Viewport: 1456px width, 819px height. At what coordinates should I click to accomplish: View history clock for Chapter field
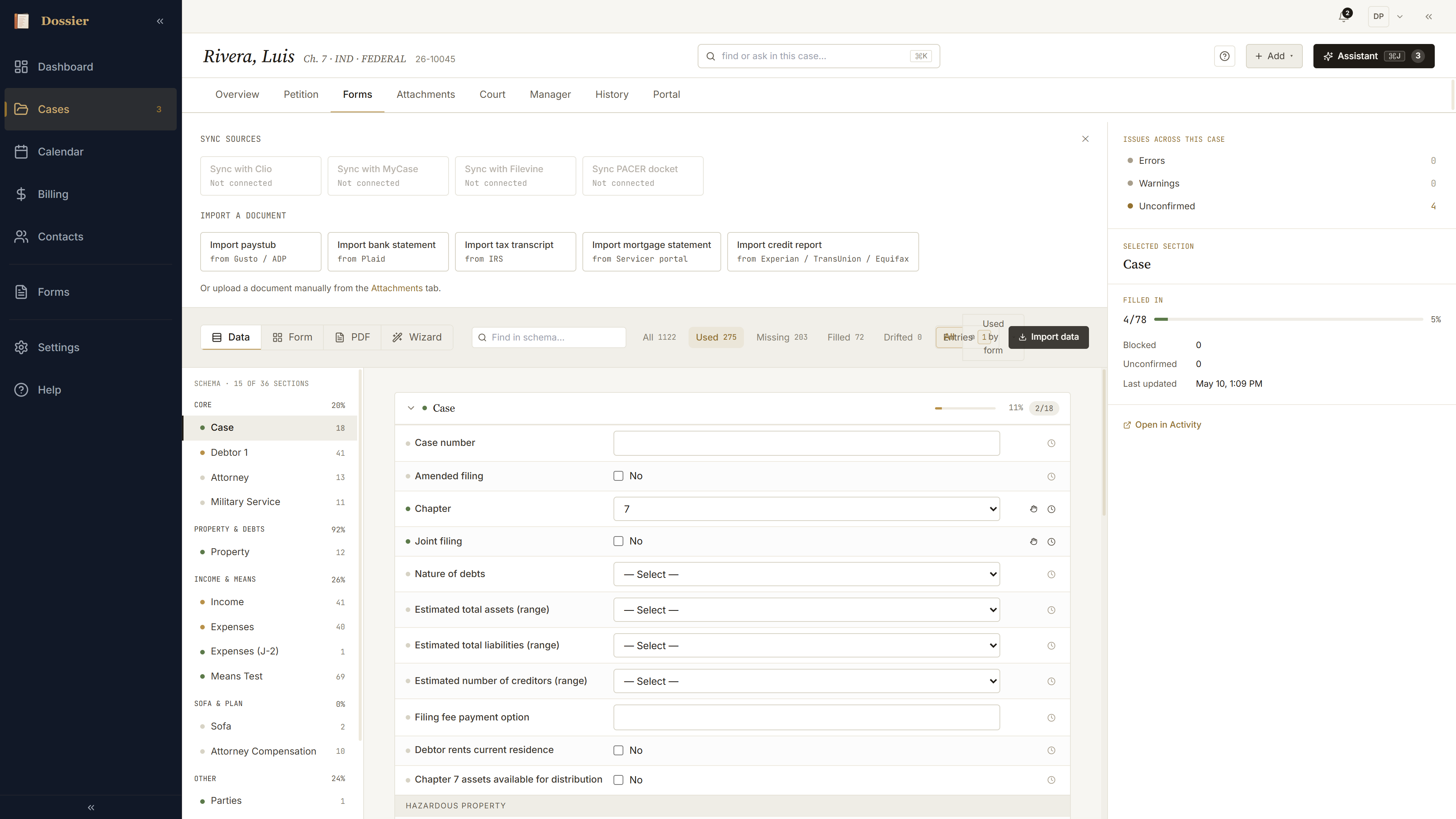click(1051, 509)
